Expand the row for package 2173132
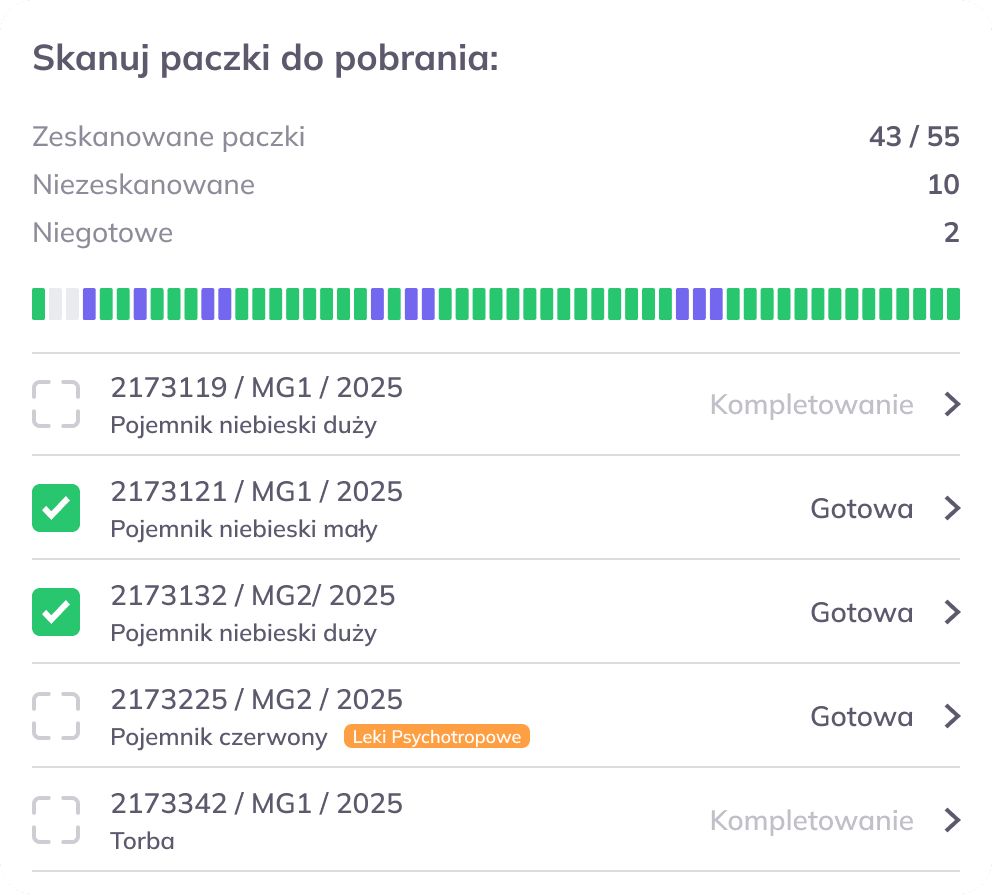The height and width of the screenshot is (894, 992). (951, 612)
